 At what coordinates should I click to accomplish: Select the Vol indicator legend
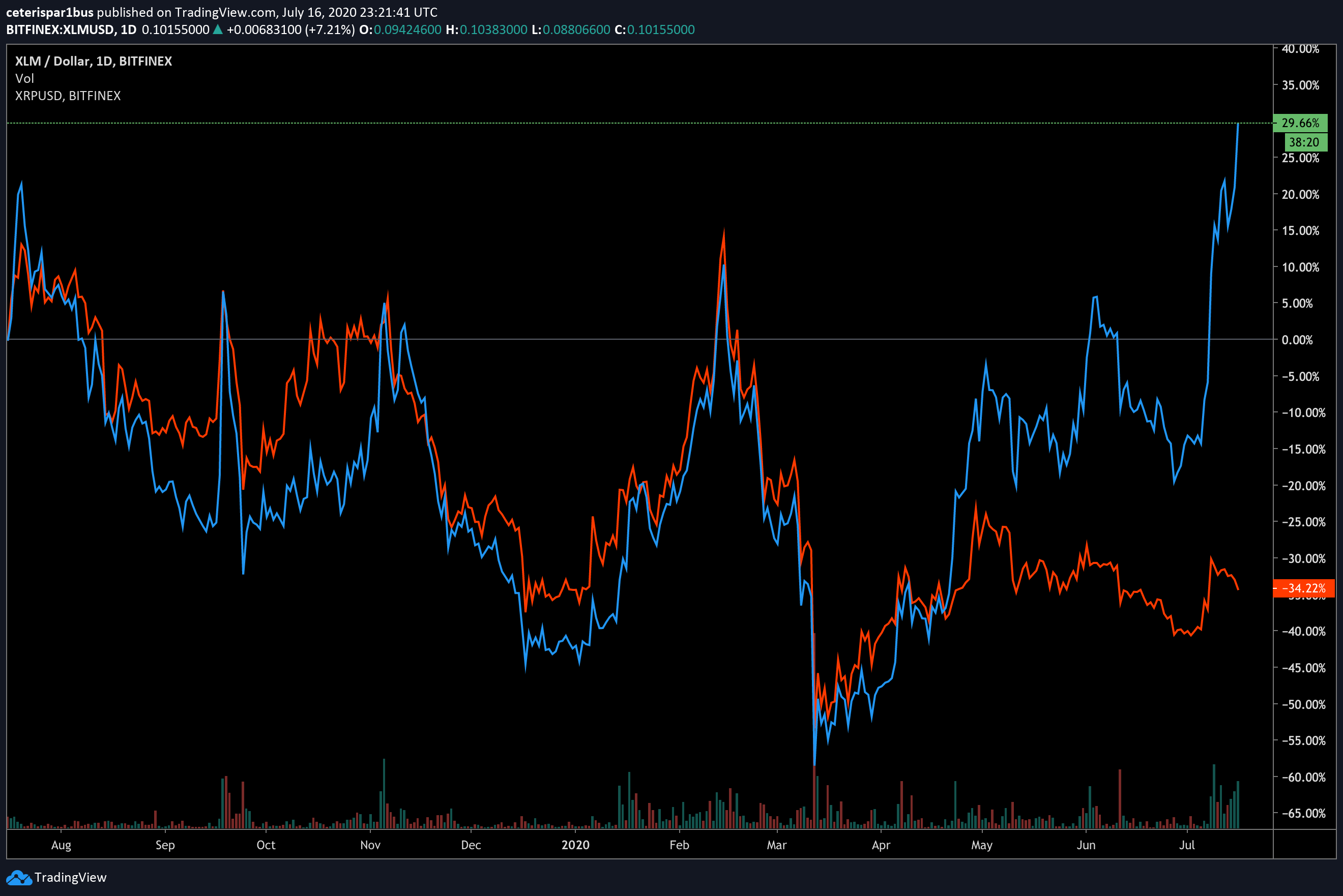(x=24, y=78)
